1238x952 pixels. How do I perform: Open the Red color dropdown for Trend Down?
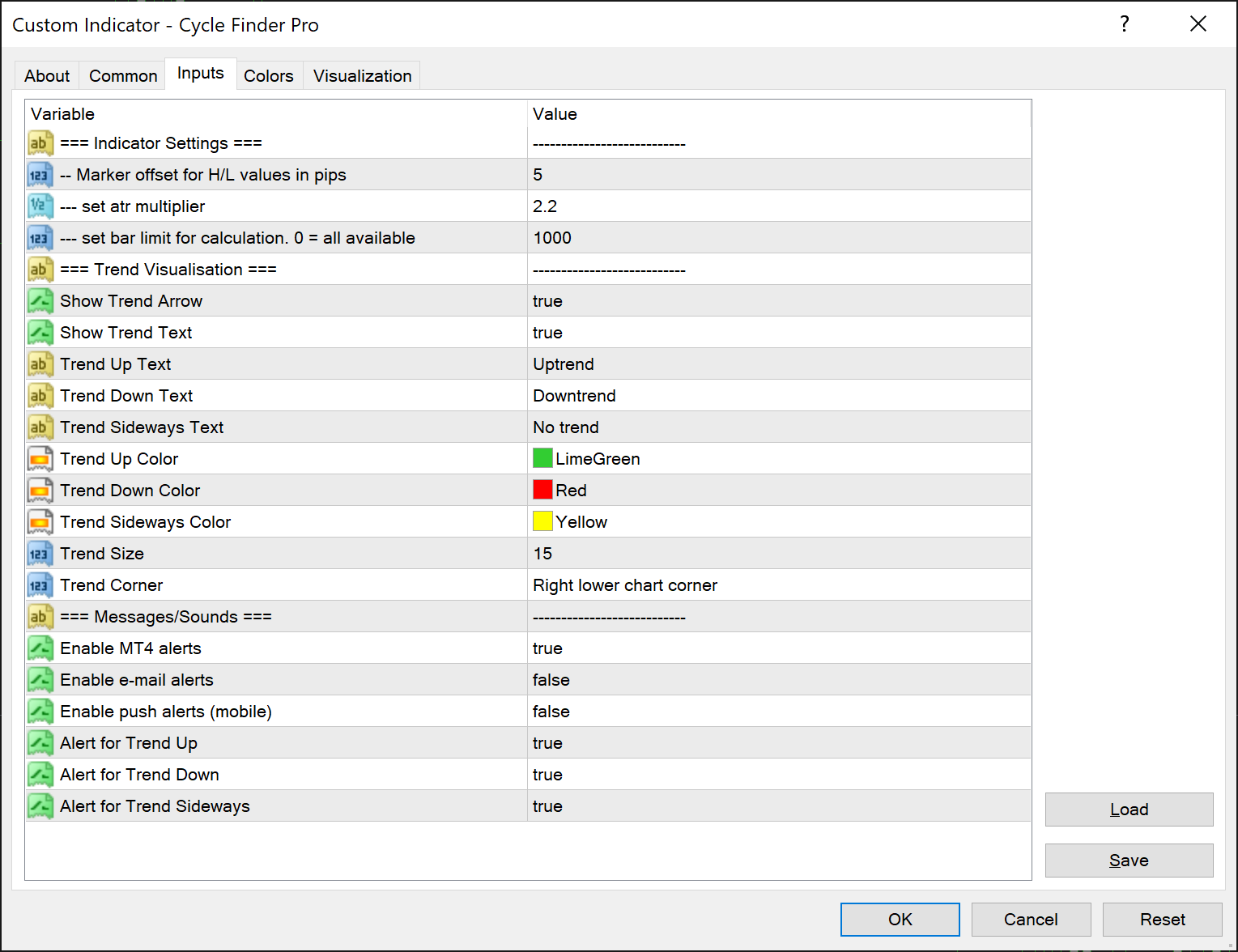tap(779, 491)
